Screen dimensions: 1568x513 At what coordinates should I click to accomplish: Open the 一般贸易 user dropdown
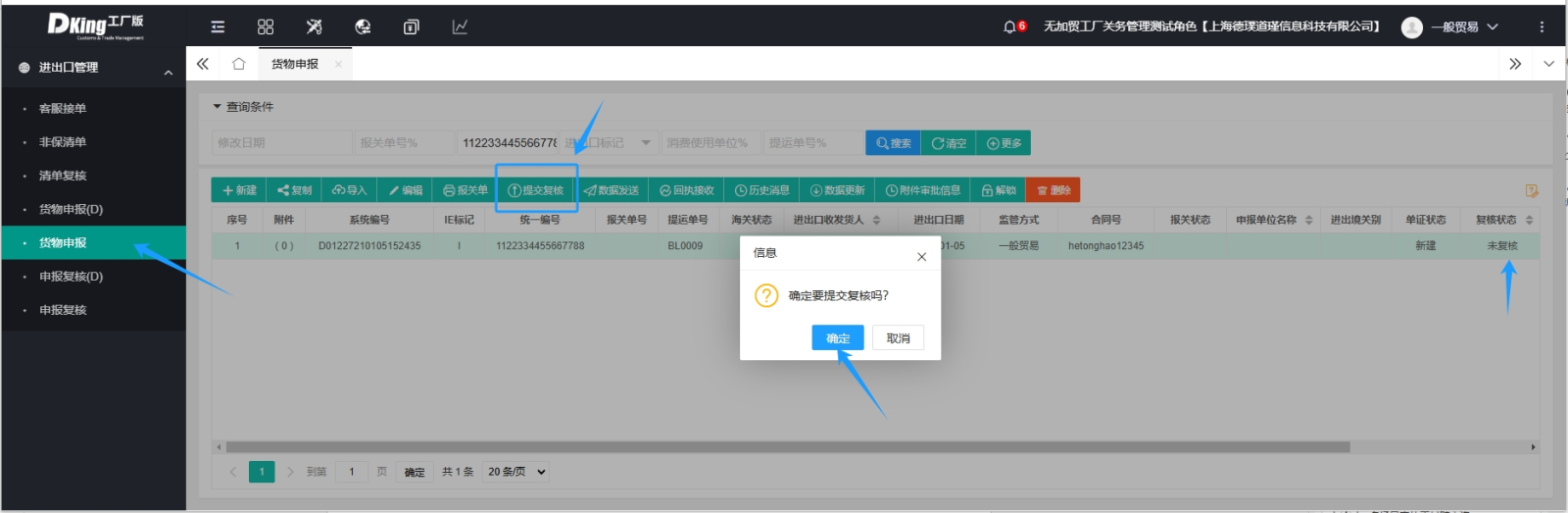1464,26
